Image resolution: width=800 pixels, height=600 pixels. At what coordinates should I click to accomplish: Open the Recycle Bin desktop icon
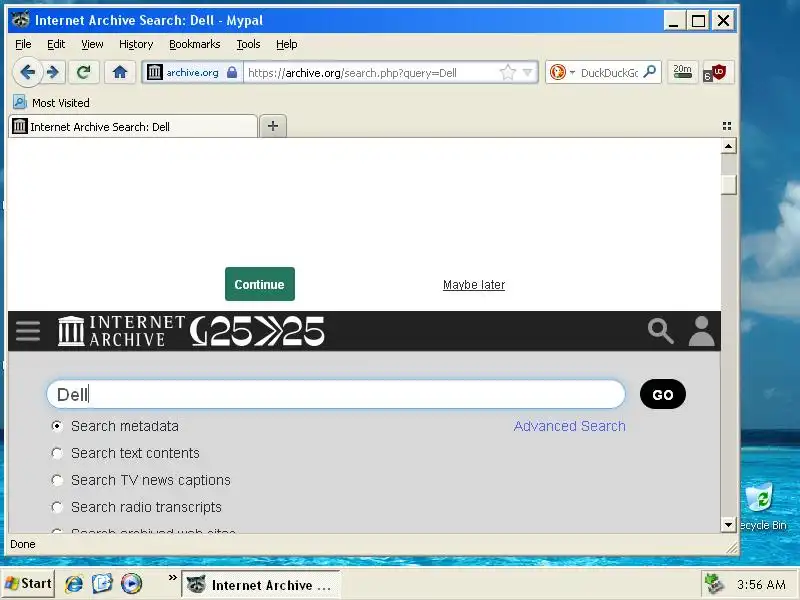761,506
